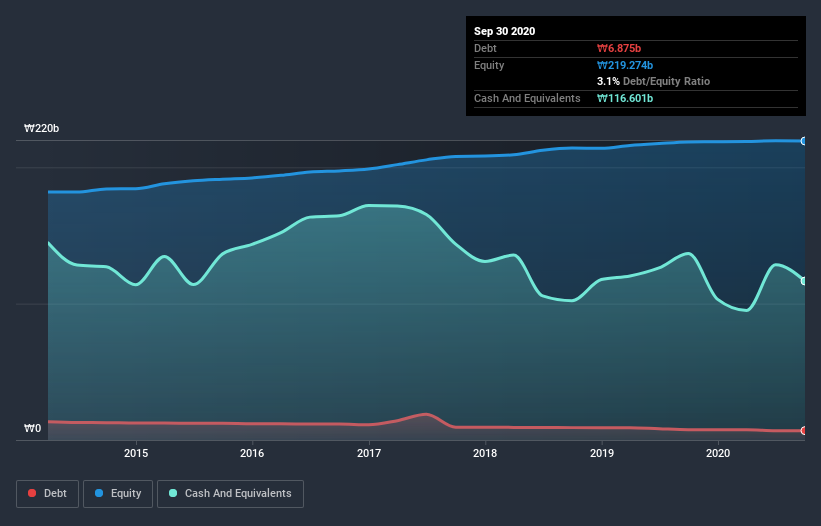Click Cash And Equivalents label in tooltip
This screenshot has width=821, height=526.
pyautogui.click(x=527, y=98)
